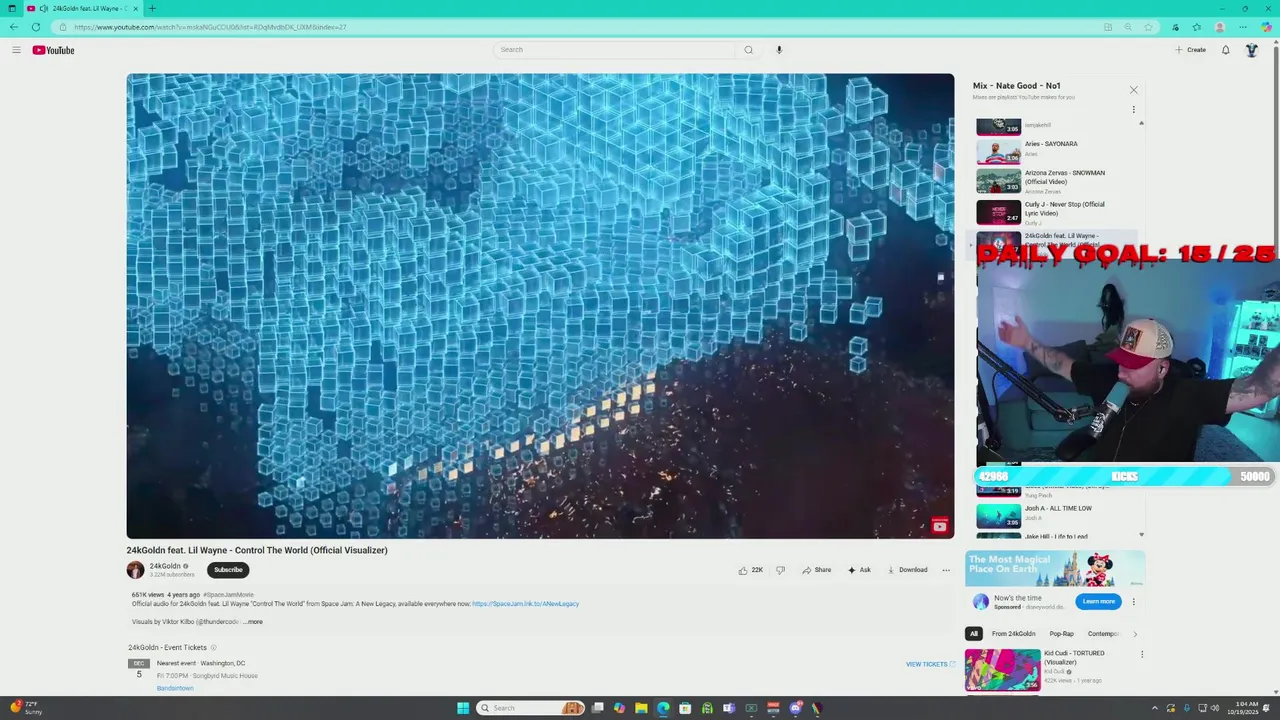The height and width of the screenshot is (720, 1280).
Task: Open the YouTube hamburger guide menu
Action: coord(16,50)
